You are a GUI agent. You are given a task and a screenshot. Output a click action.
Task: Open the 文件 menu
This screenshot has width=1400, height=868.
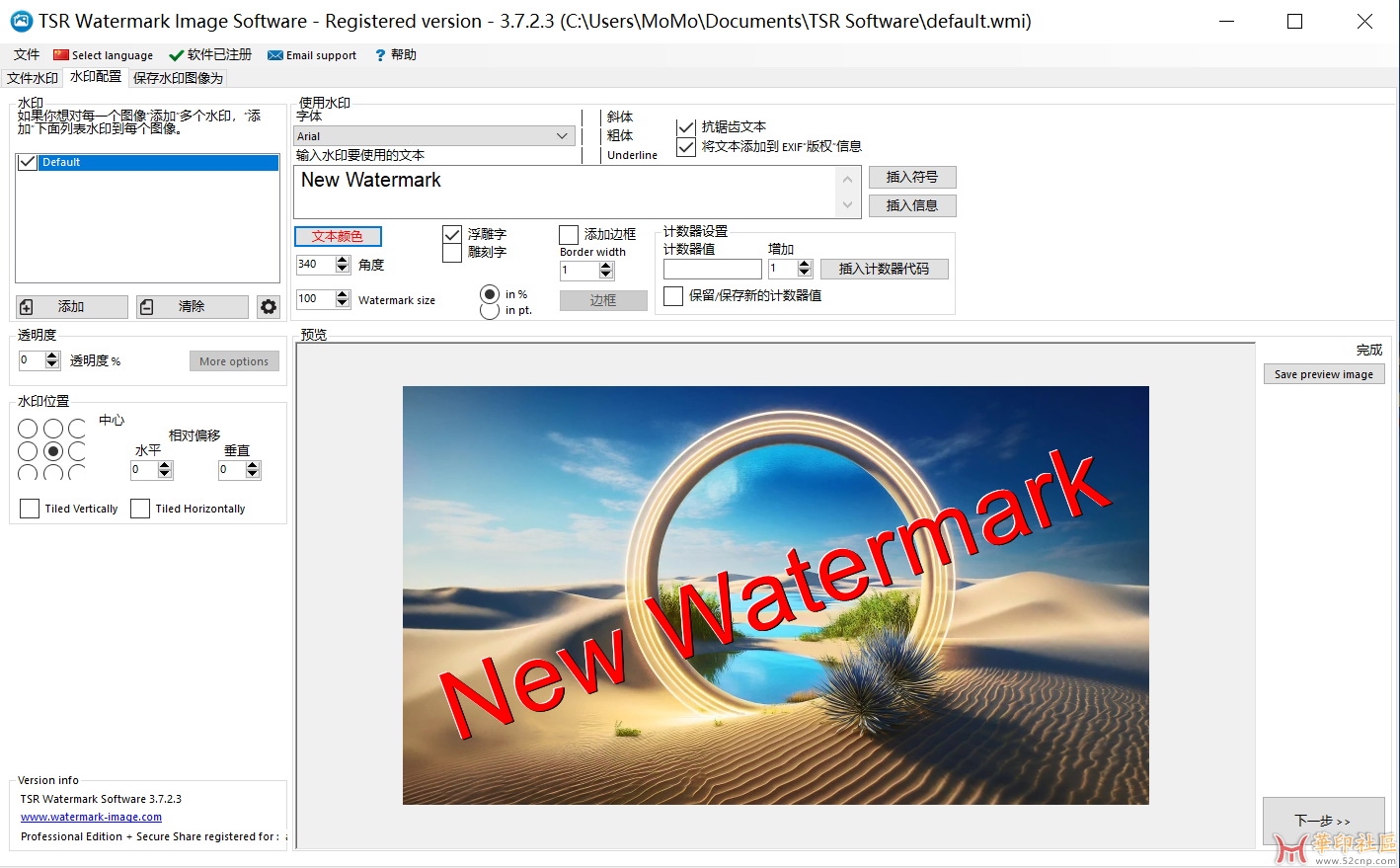point(27,55)
